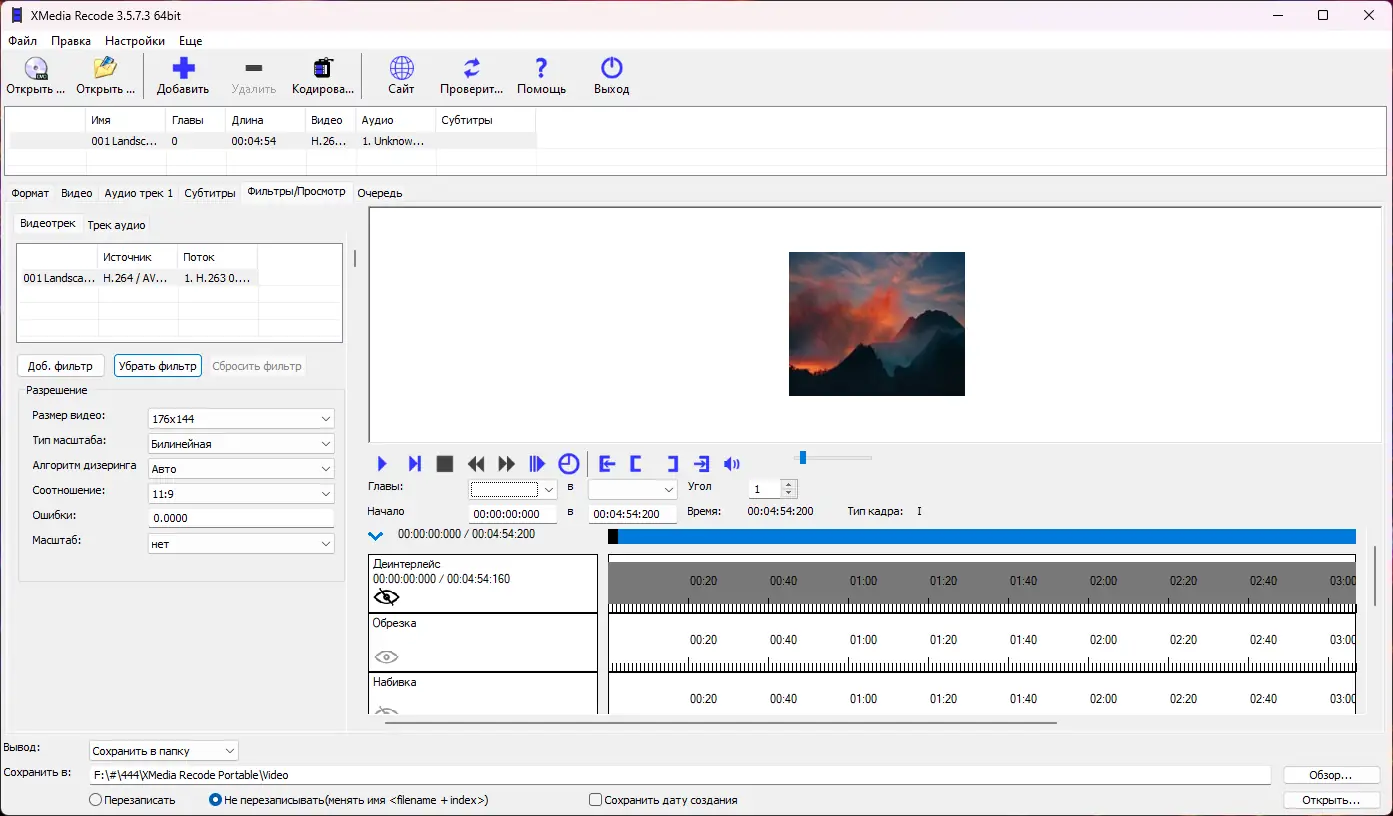Click the Browse (Обзор...) button

coord(1331,775)
